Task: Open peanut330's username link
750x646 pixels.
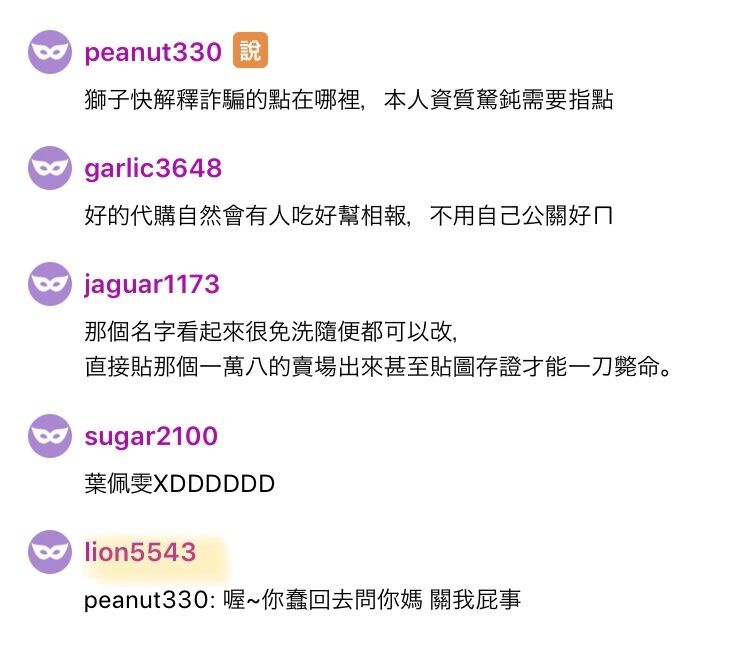Action: click(x=153, y=52)
